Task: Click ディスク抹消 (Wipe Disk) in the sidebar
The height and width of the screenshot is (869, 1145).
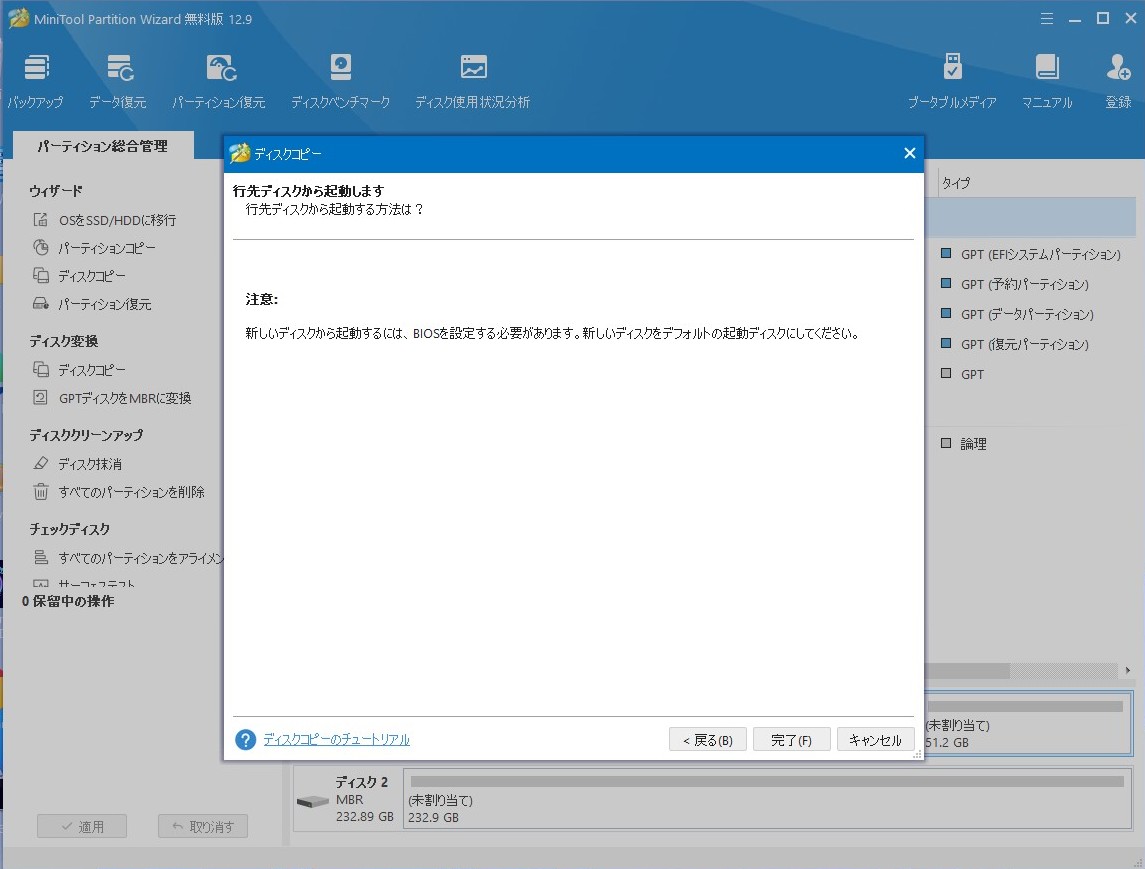Action: pos(90,464)
